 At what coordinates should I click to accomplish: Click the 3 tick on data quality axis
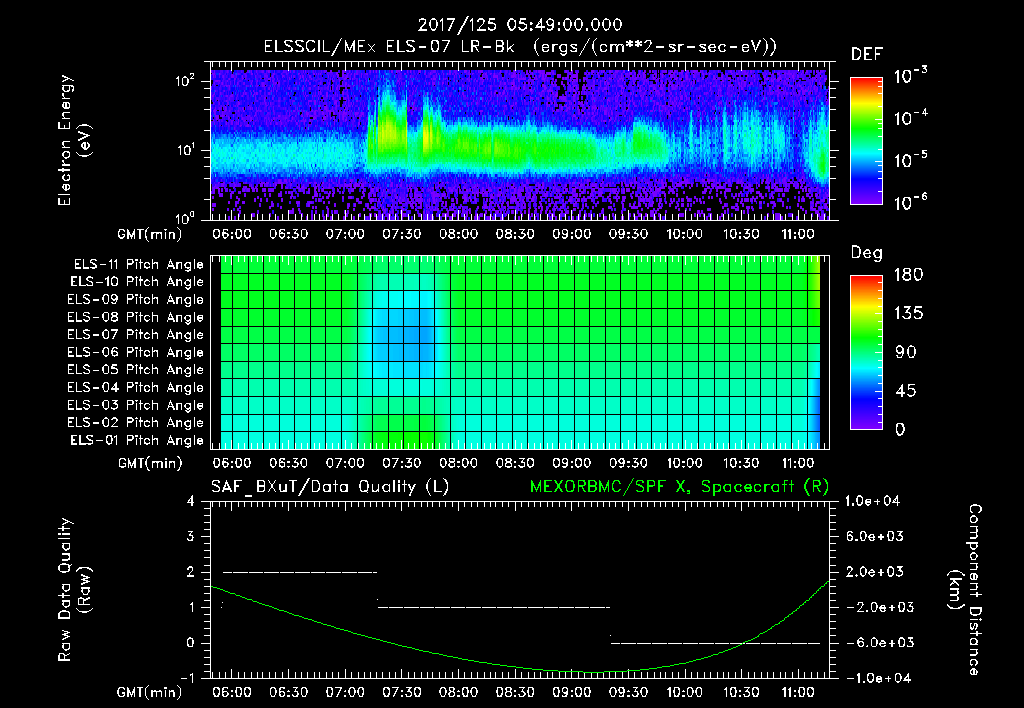[191, 537]
